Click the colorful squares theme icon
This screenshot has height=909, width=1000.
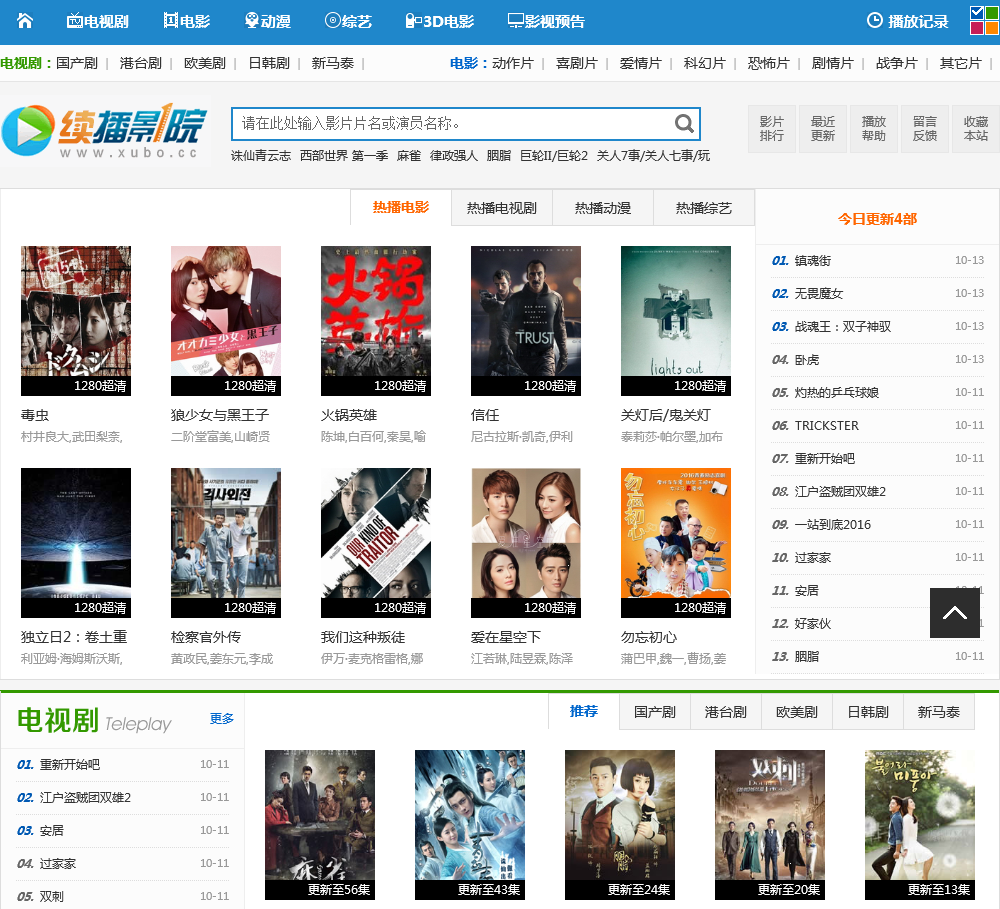pos(984,20)
